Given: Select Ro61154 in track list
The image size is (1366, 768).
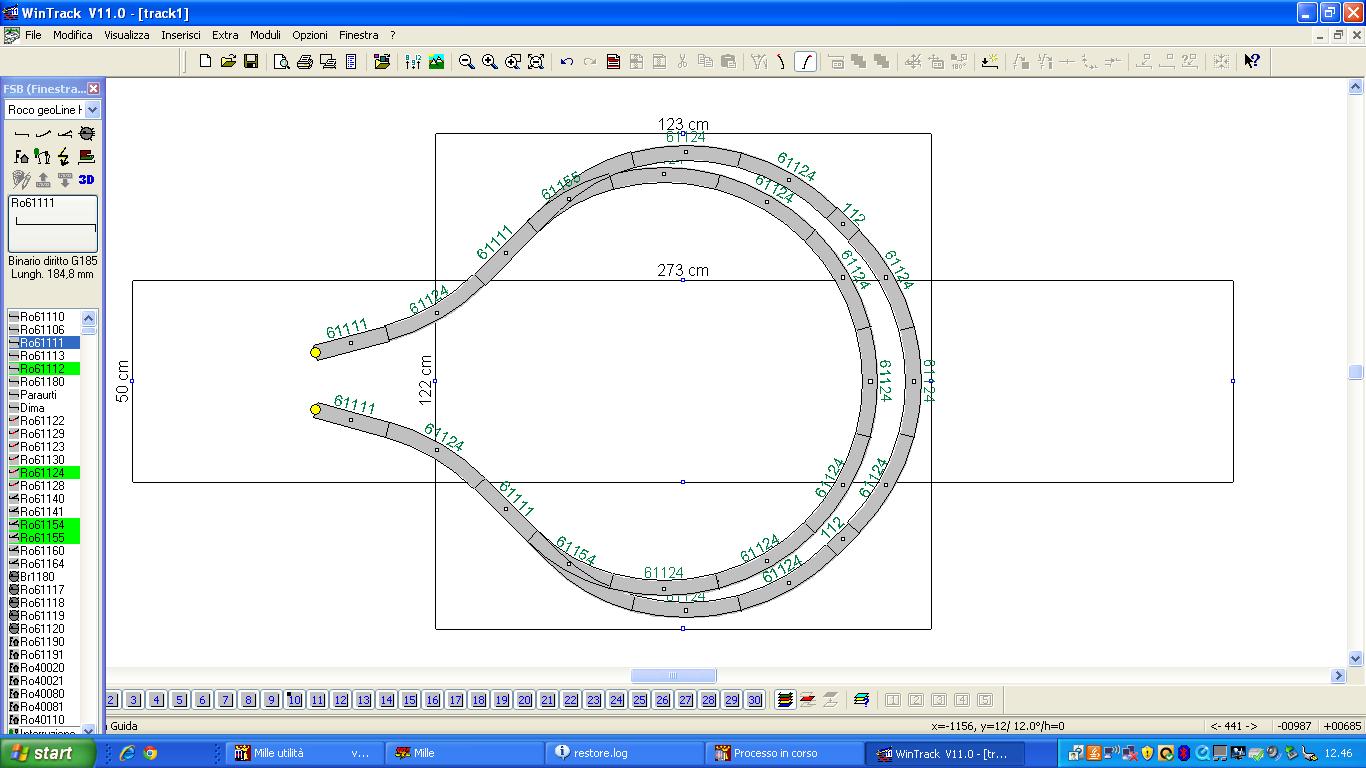Looking at the screenshot, I should coord(43,525).
